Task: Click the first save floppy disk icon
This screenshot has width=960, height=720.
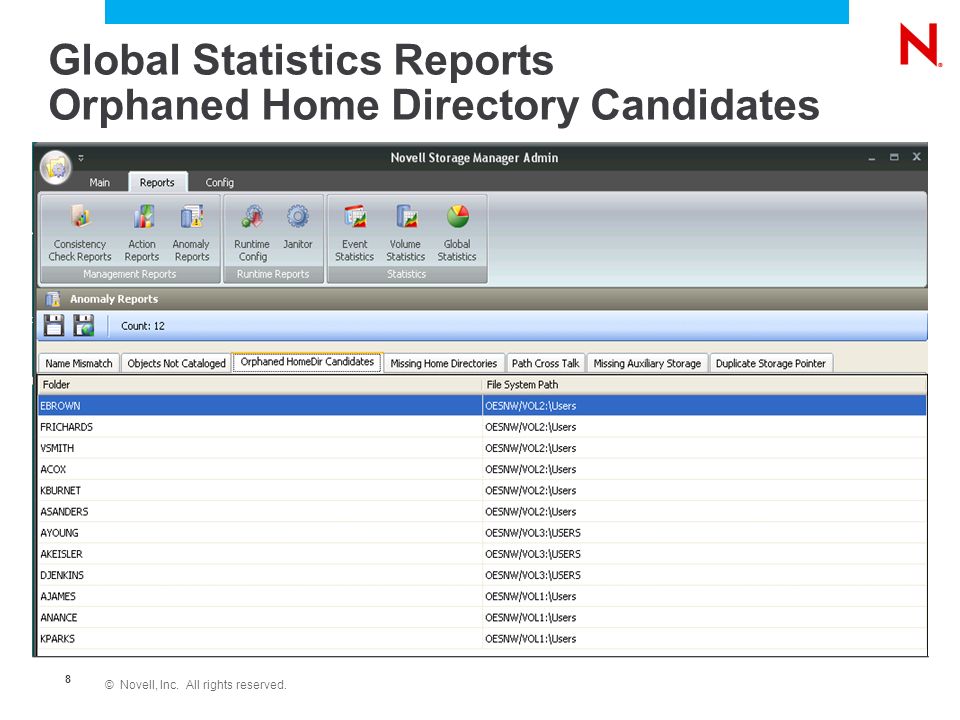Action: (53, 325)
